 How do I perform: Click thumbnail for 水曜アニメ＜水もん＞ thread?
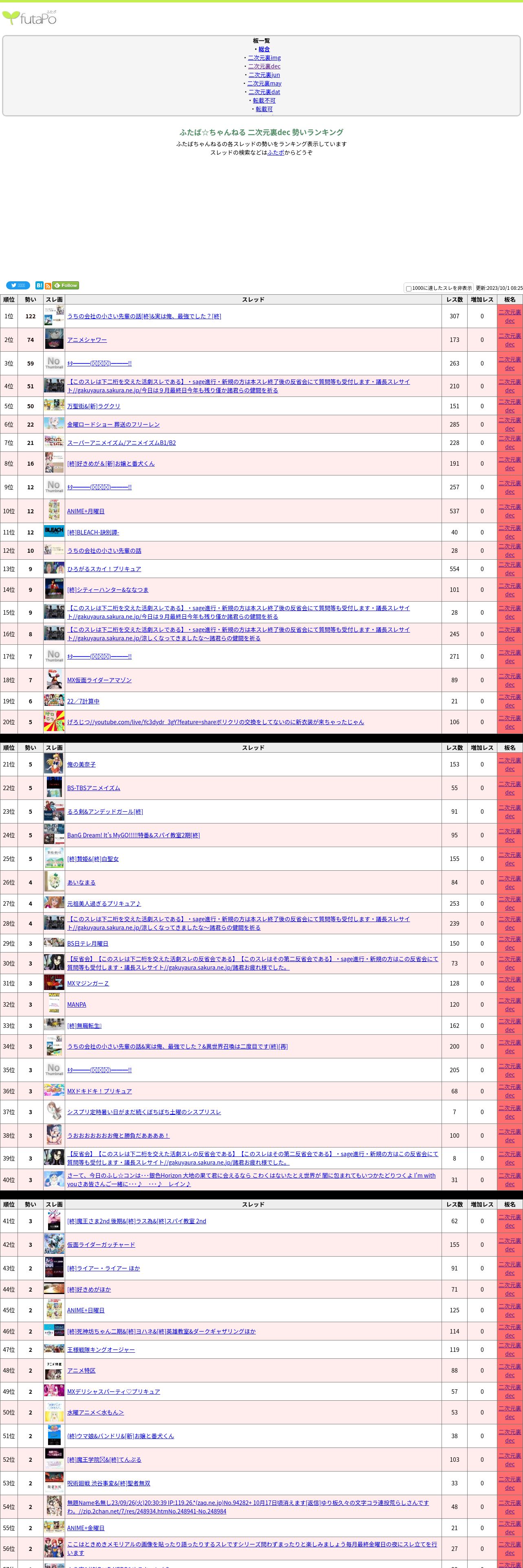(x=54, y=1412)
